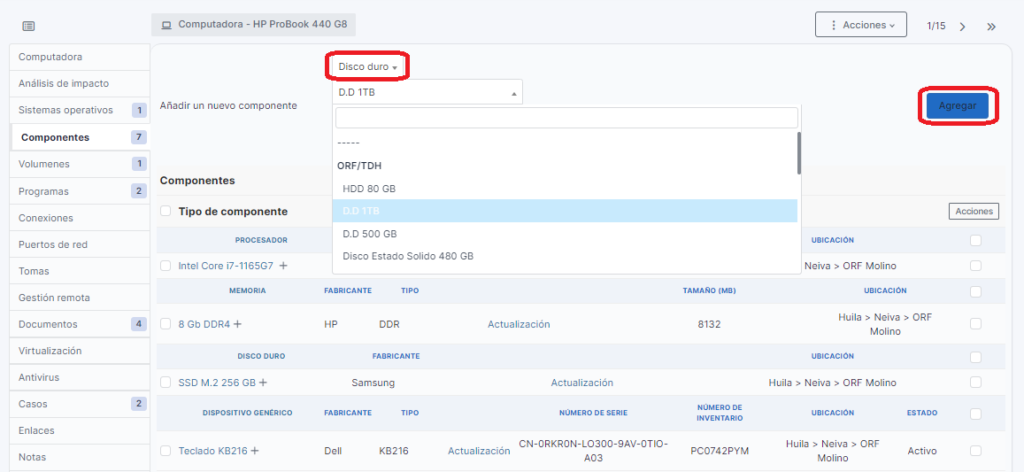Image resolution: width=1024 pixels, height=472 pixels.
Task: Click the search field inside dropdown
Action: pos(565,118)
